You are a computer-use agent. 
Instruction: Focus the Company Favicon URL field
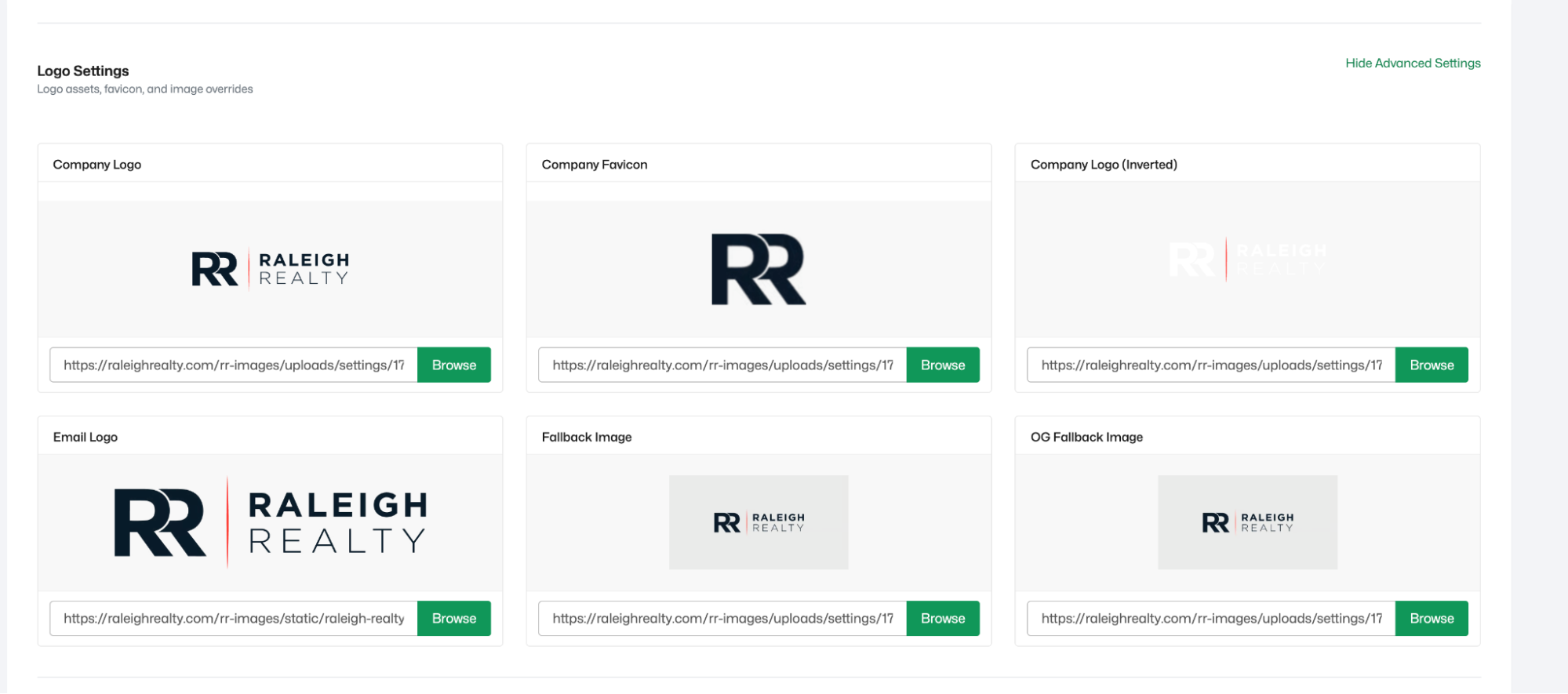[722, 365]
